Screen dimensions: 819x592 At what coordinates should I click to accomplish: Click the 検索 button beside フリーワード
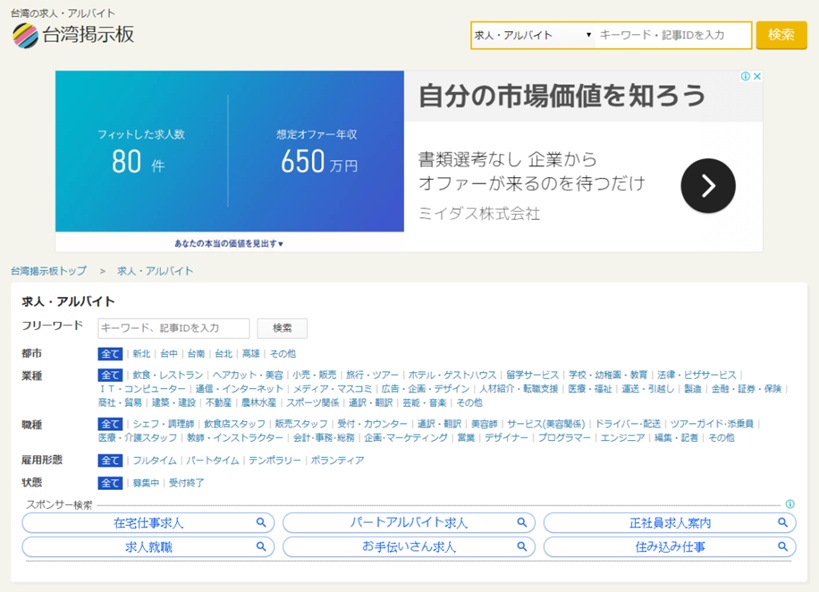[282, 328]
